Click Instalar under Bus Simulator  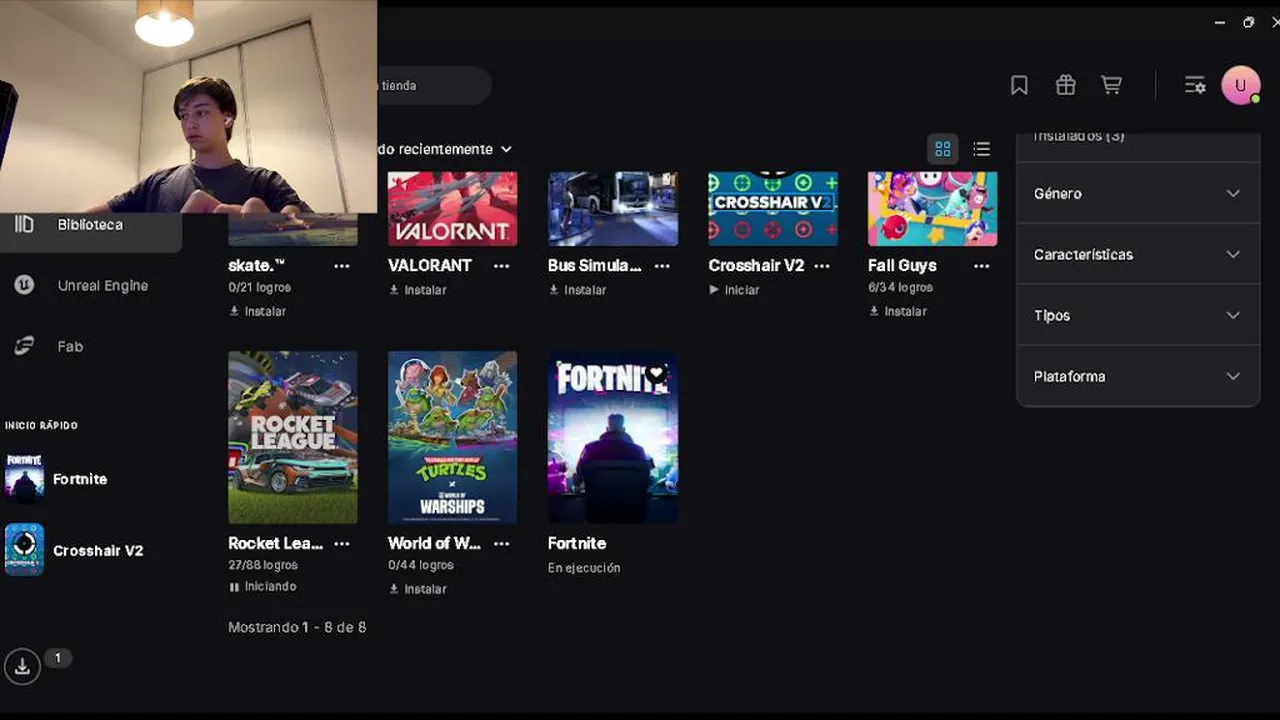pyautogui.click(x=578, y=290)
